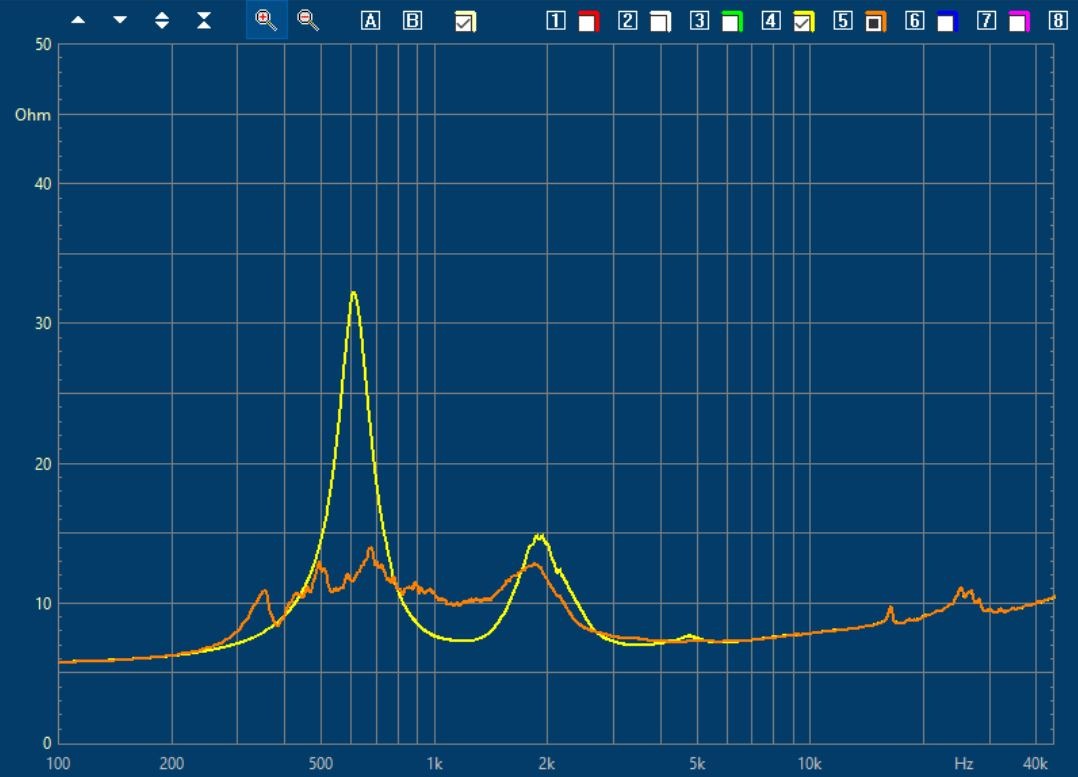Click the number 1 curve button
1078x777 pixels.
click(x=556, y=21)
